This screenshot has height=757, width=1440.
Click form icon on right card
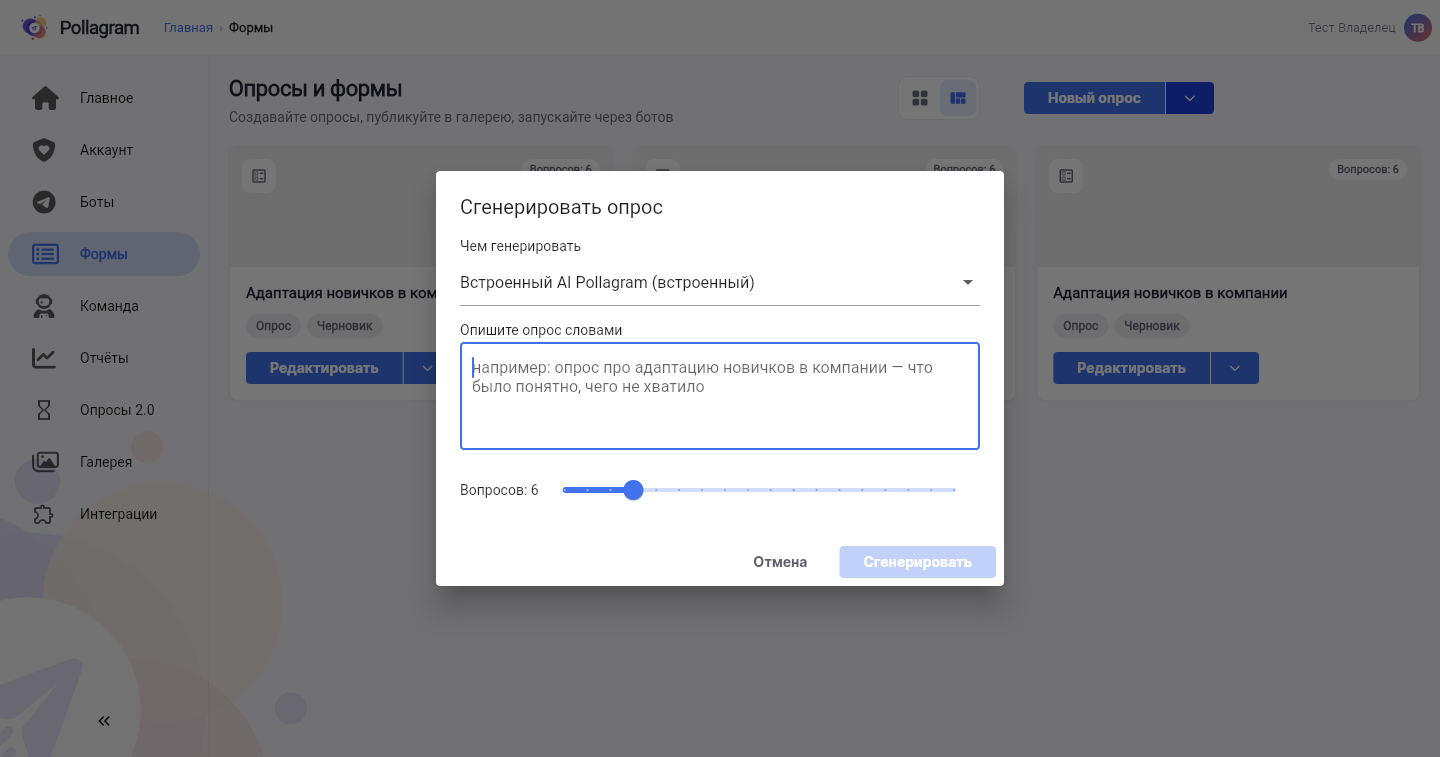(x=1066, y=176)
